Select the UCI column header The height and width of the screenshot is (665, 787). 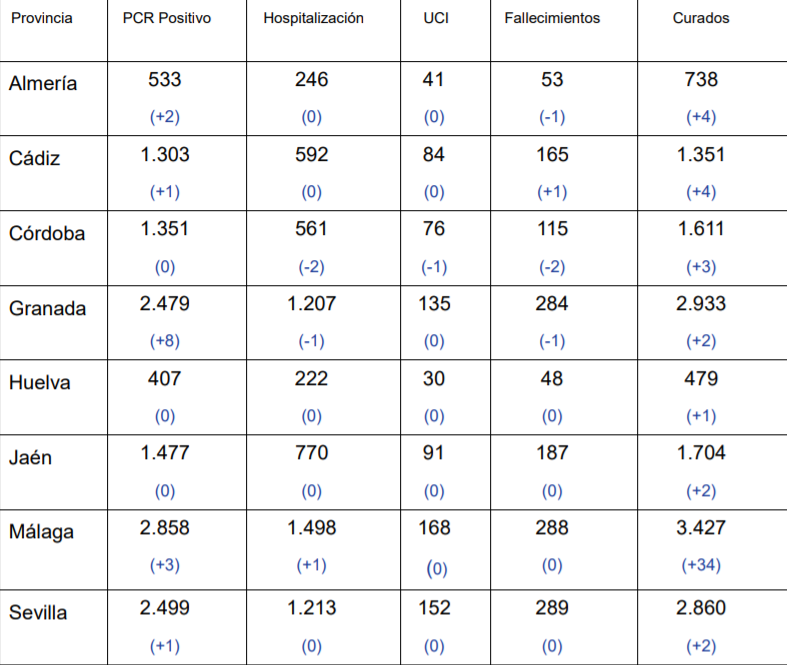pos(434,19)
